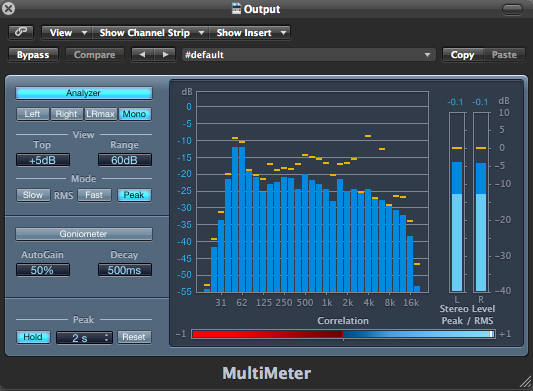Open the #default preset dropdown

(308, 55)
